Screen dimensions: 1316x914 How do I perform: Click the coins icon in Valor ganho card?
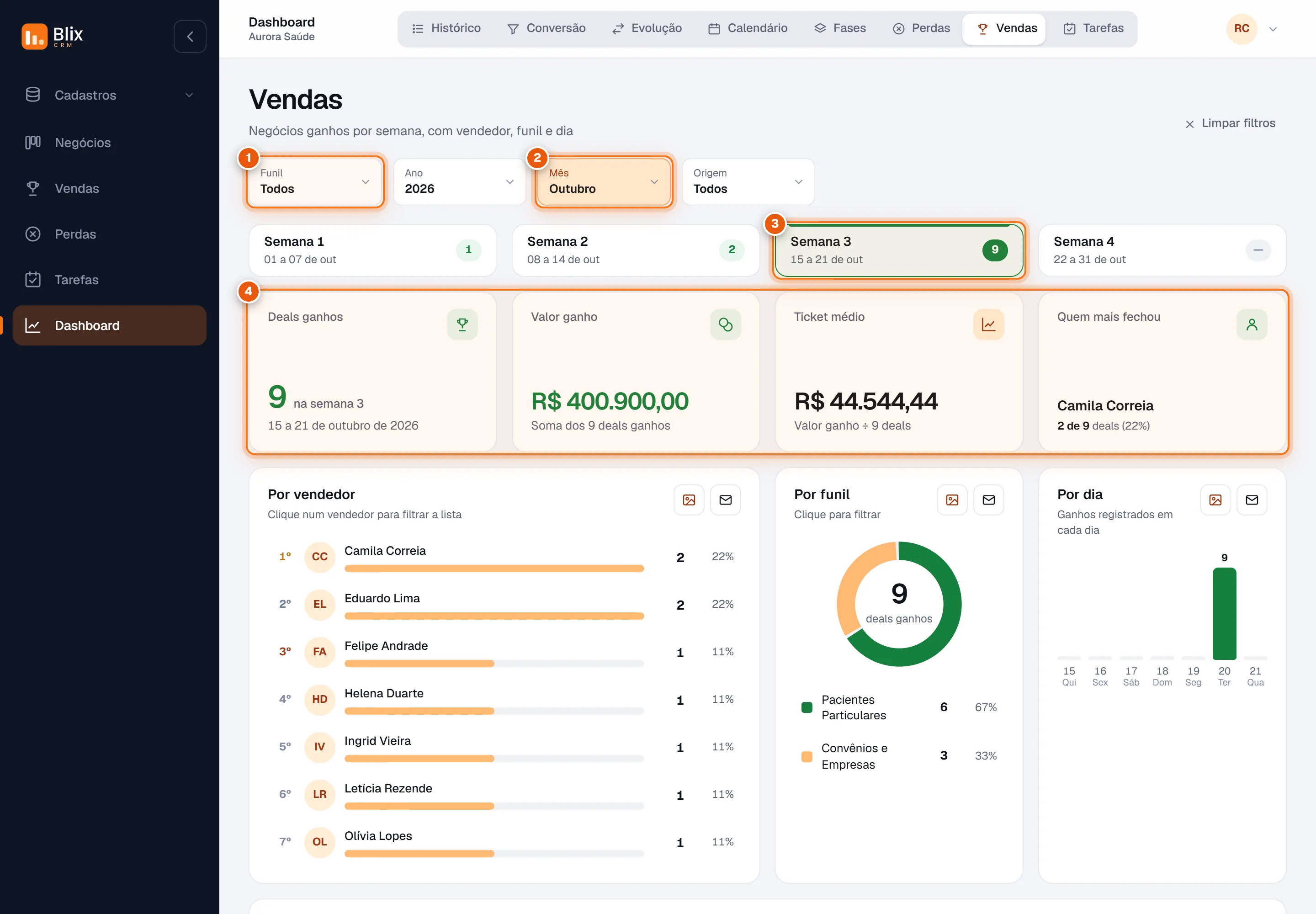[726, 325]
